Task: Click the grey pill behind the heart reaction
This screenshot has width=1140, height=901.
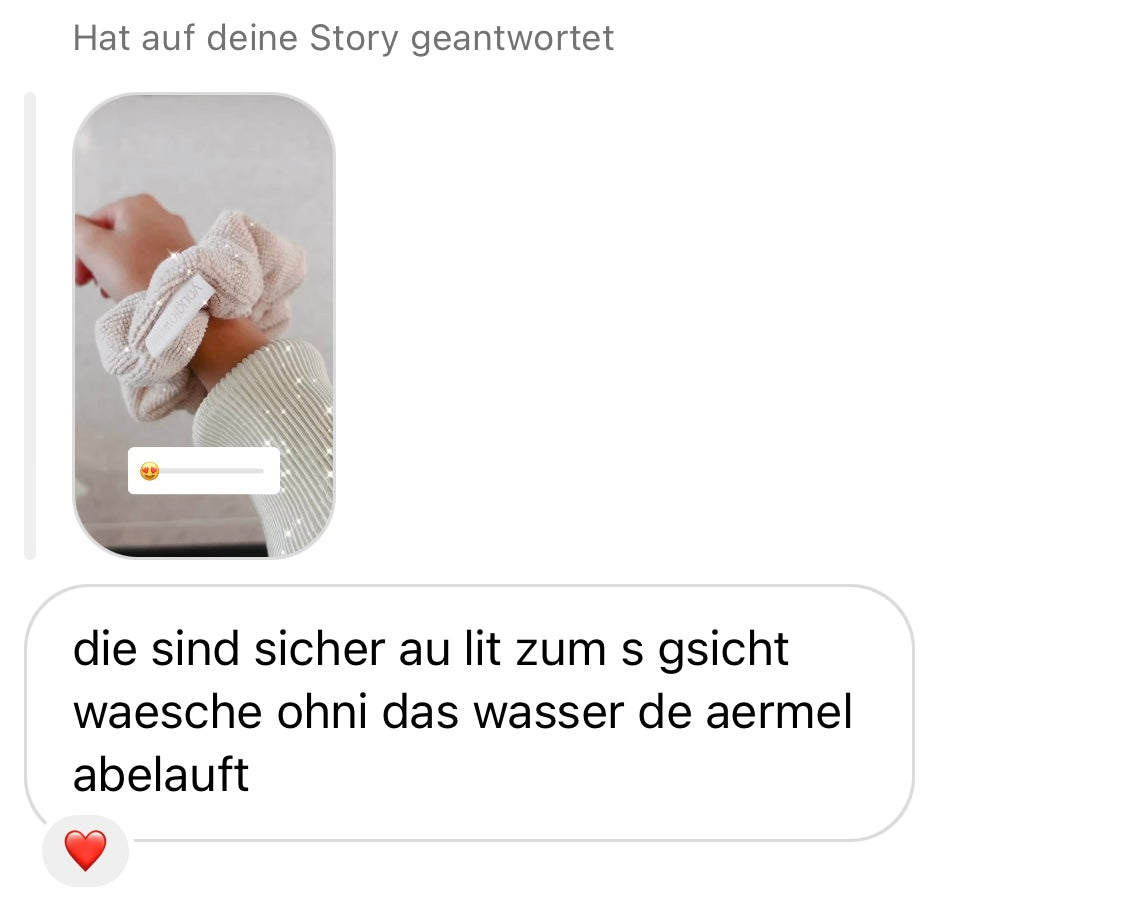Action: tap(86, 851)
